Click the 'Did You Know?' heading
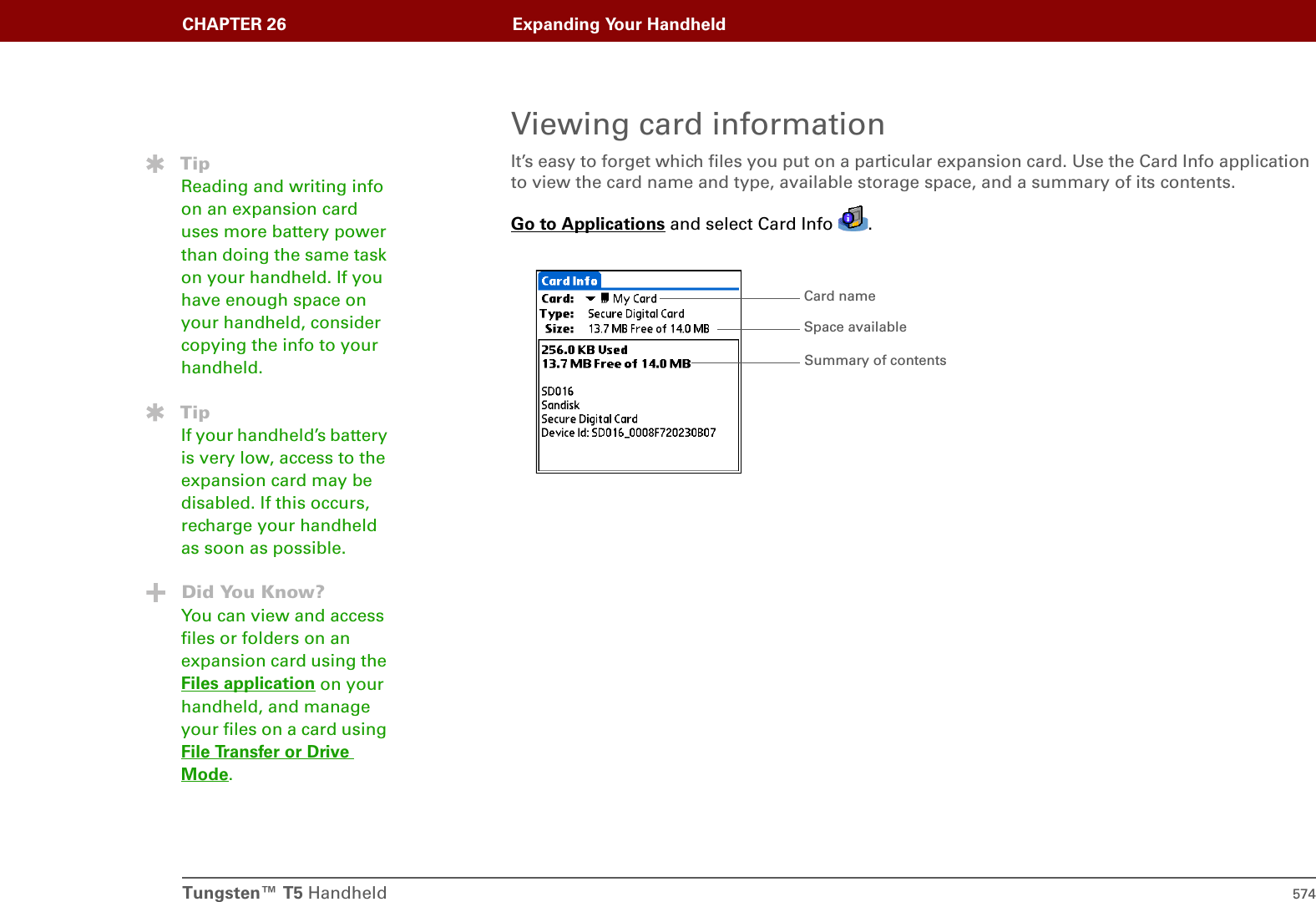Image resolution: width=1316 pixels, height=902 pixels. tap(253, 592)
